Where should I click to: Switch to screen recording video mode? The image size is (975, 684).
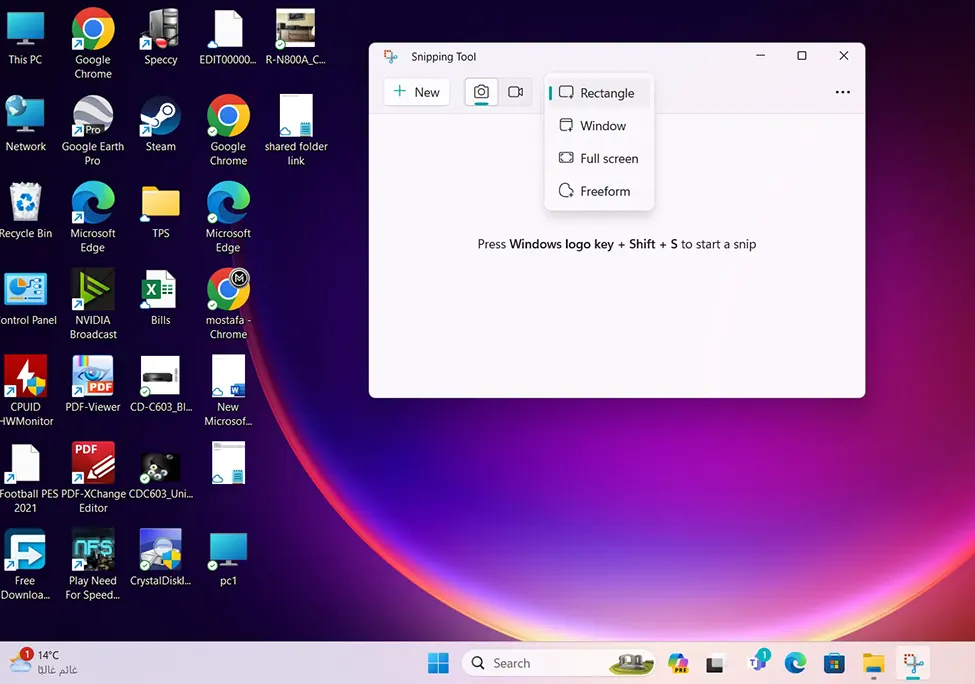coord(516,91)
